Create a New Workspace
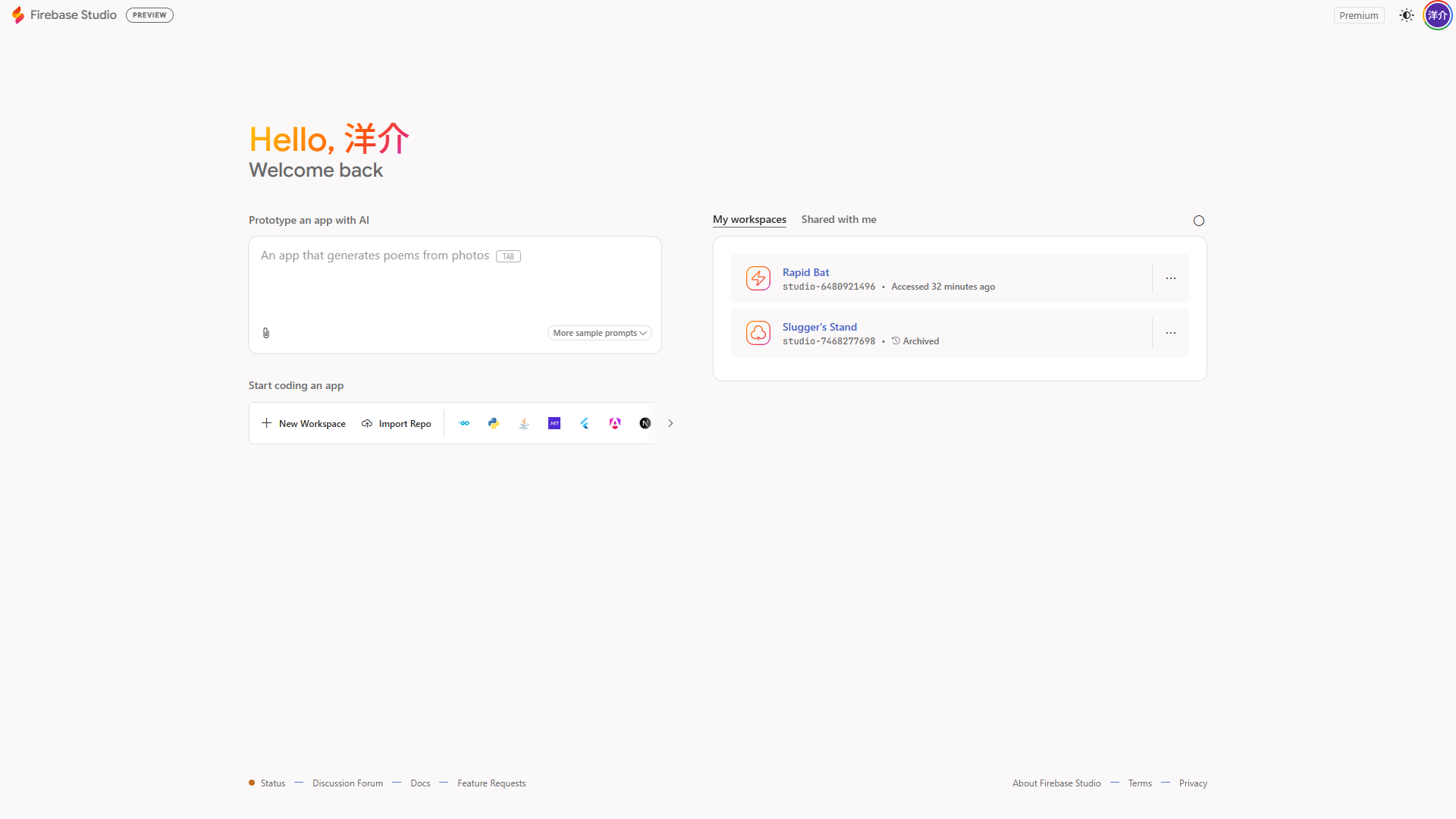The height and width of the screenshot is (819, 1456). pyautogui.click(x=303, y=423)
